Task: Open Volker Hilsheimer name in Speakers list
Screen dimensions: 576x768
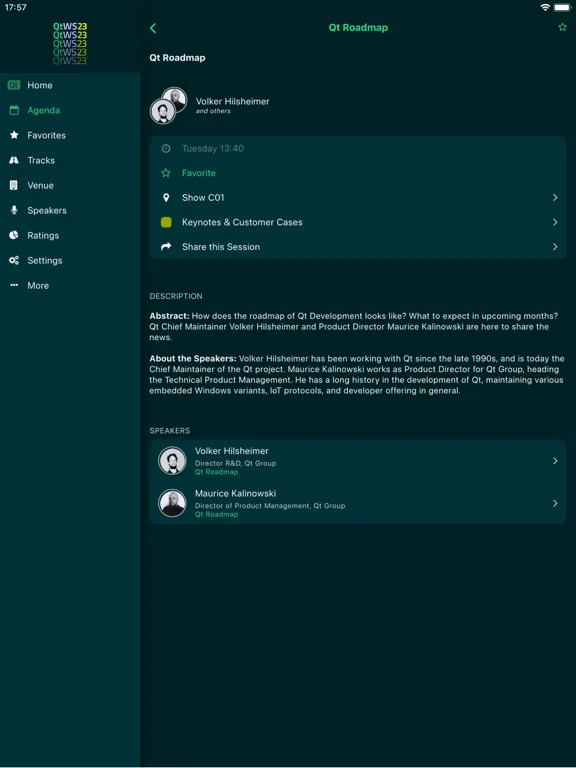Action: (232, 451)
